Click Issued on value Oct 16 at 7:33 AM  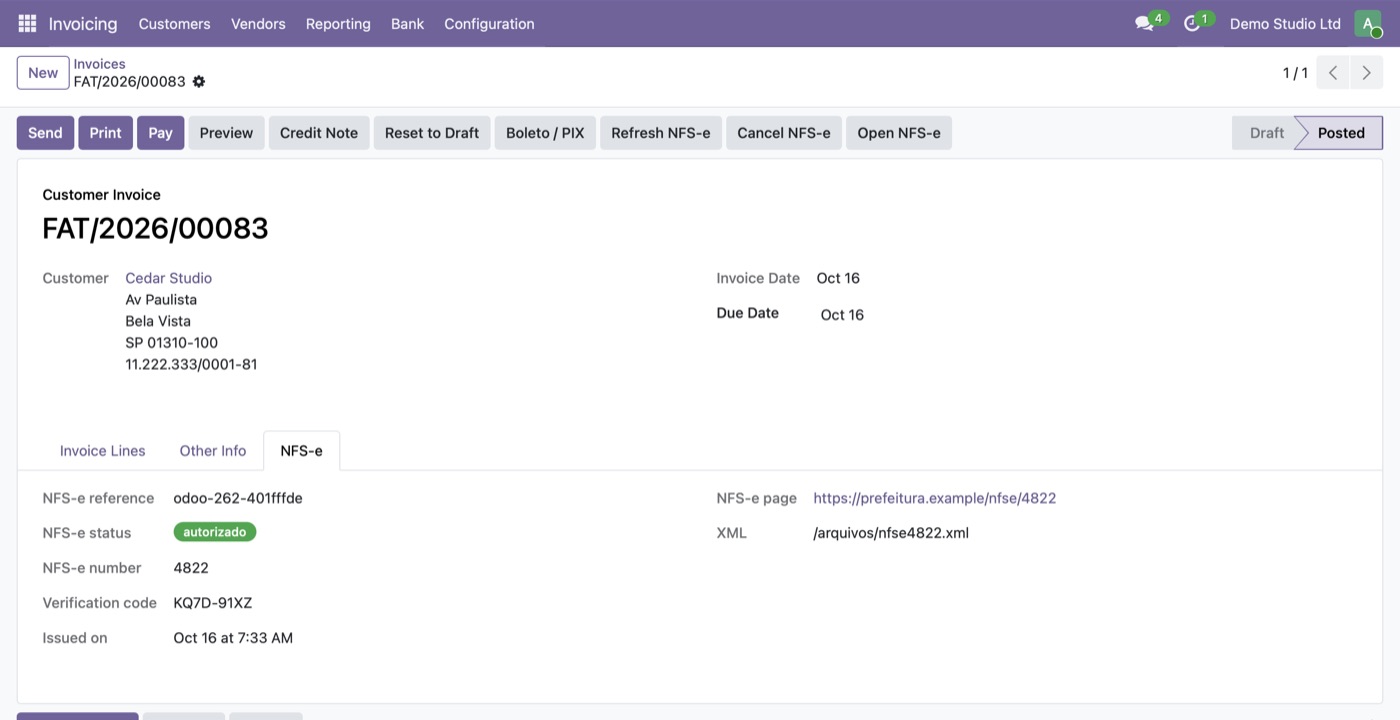pos(233,638)
